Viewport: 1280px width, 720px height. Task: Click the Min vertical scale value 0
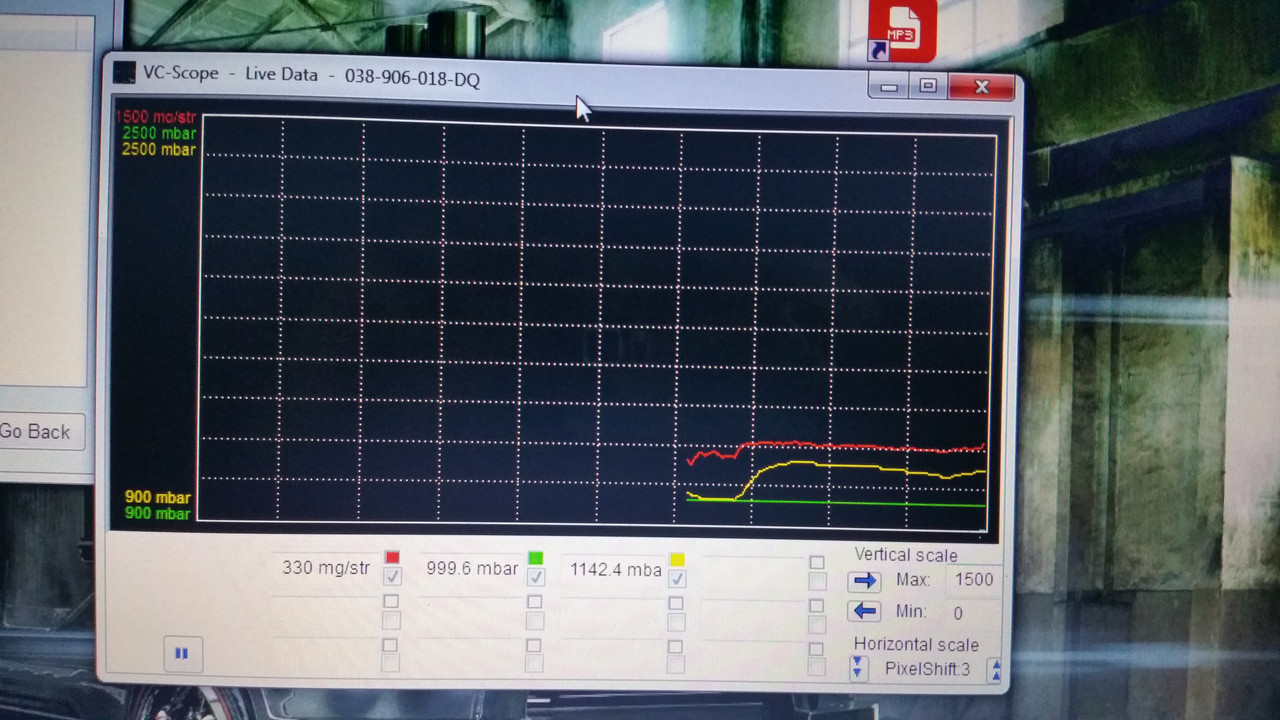coord(958,613)
